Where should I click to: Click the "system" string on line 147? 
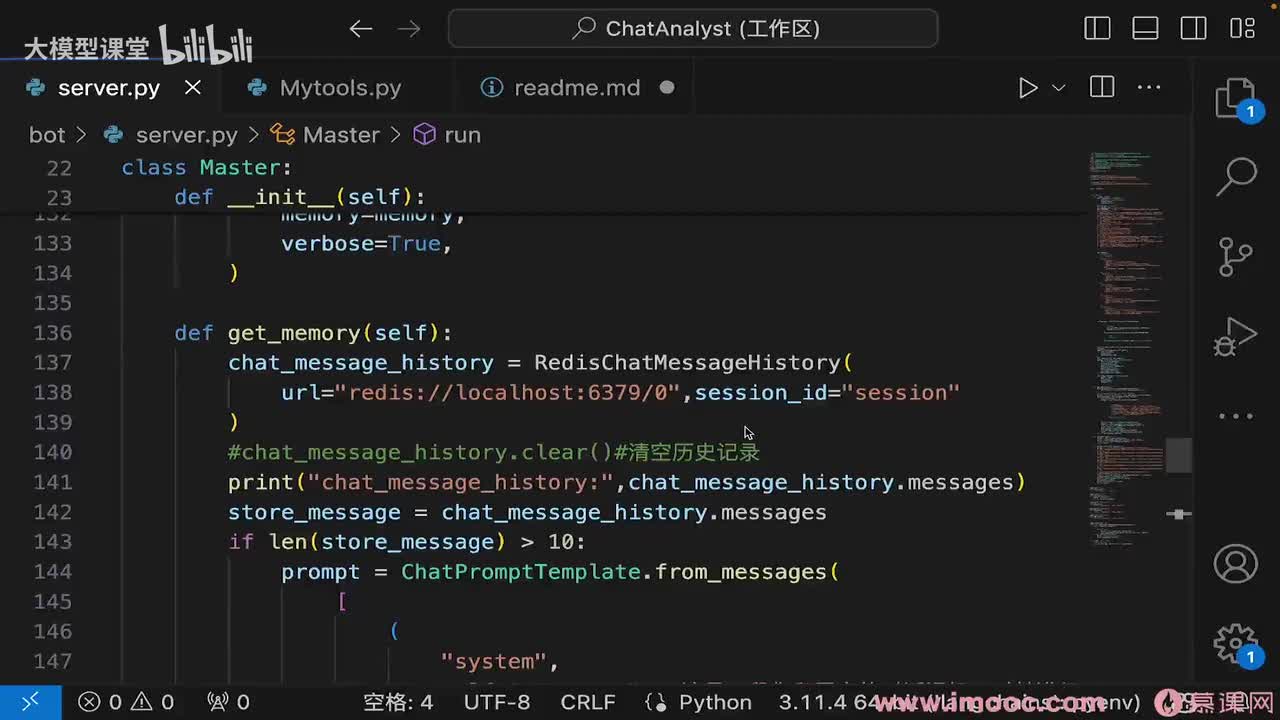coord(494,662)
